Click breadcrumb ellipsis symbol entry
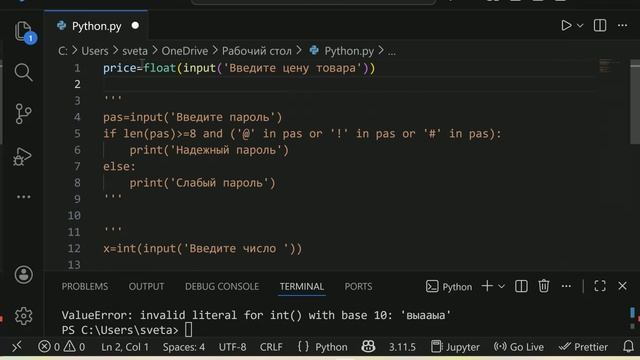Viewport: 640px width, 360px height. 391,51
